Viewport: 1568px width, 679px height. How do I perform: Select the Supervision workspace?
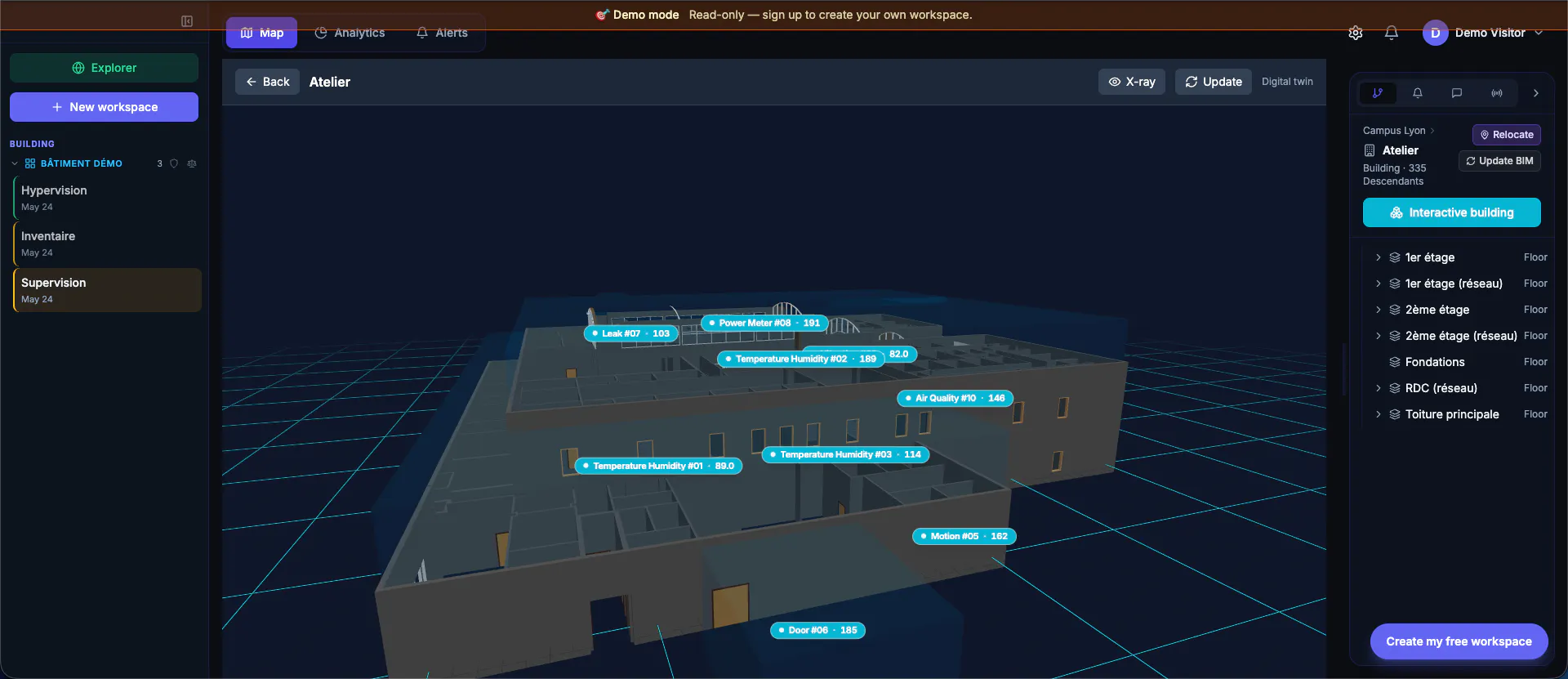point(107,290)
